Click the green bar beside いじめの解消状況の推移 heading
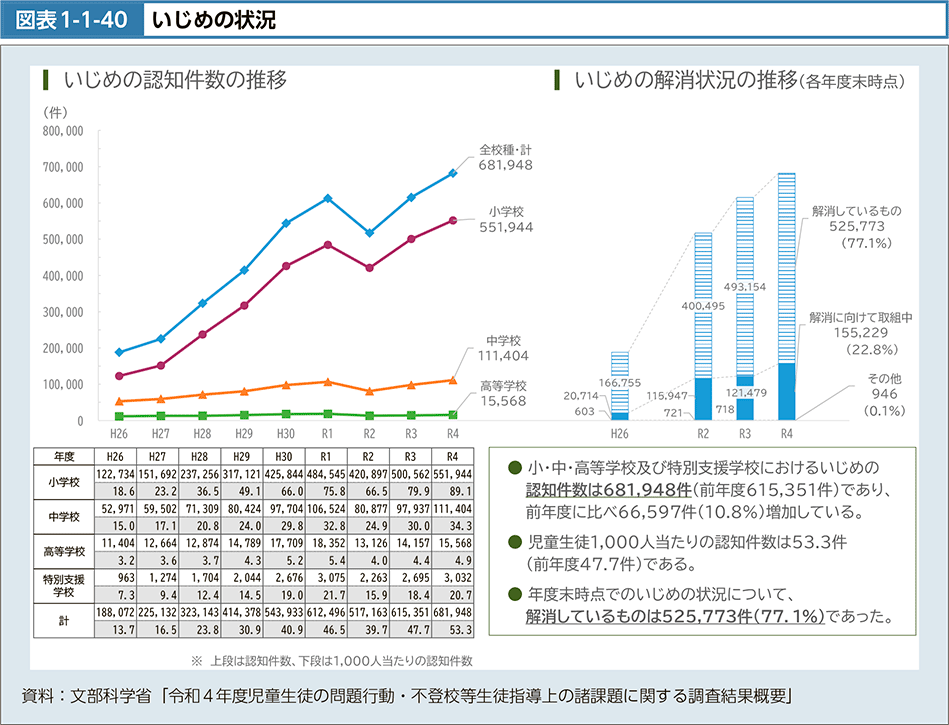Screen dimensions: 949x725 pyautogui.click(x=557, y=80)
